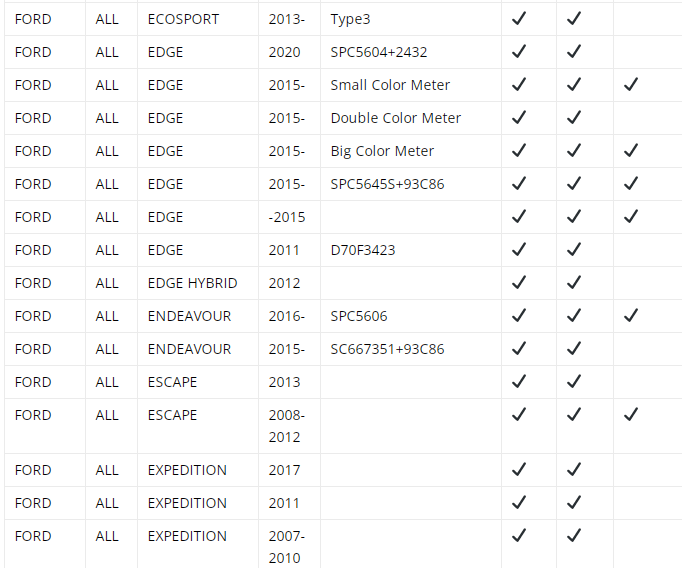The image size is (689, 568).
Task: Click the third checkmark in the ENDEAVOUR SPC5606 row
Action: coord(631,315)
